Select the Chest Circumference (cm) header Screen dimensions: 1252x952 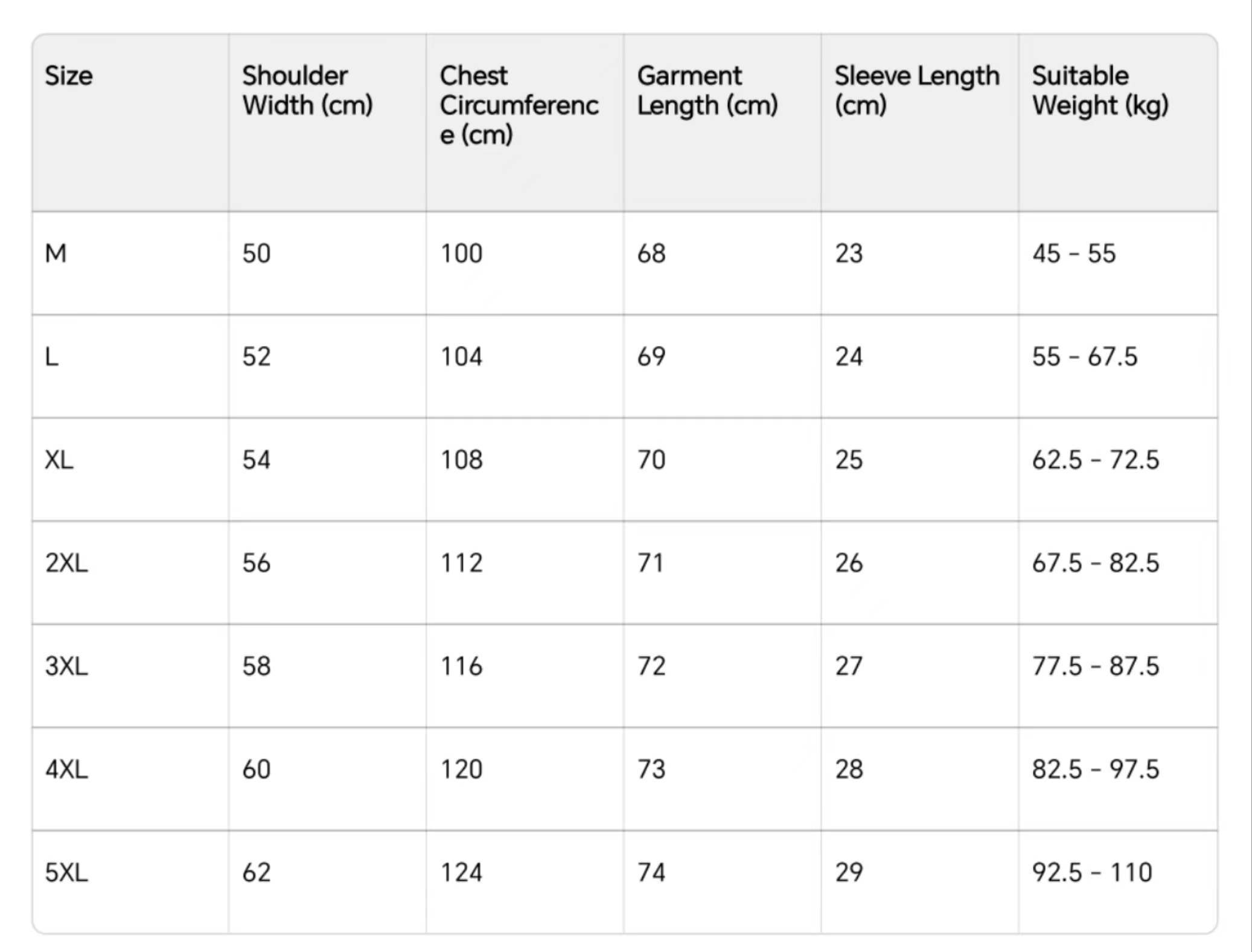519,105
